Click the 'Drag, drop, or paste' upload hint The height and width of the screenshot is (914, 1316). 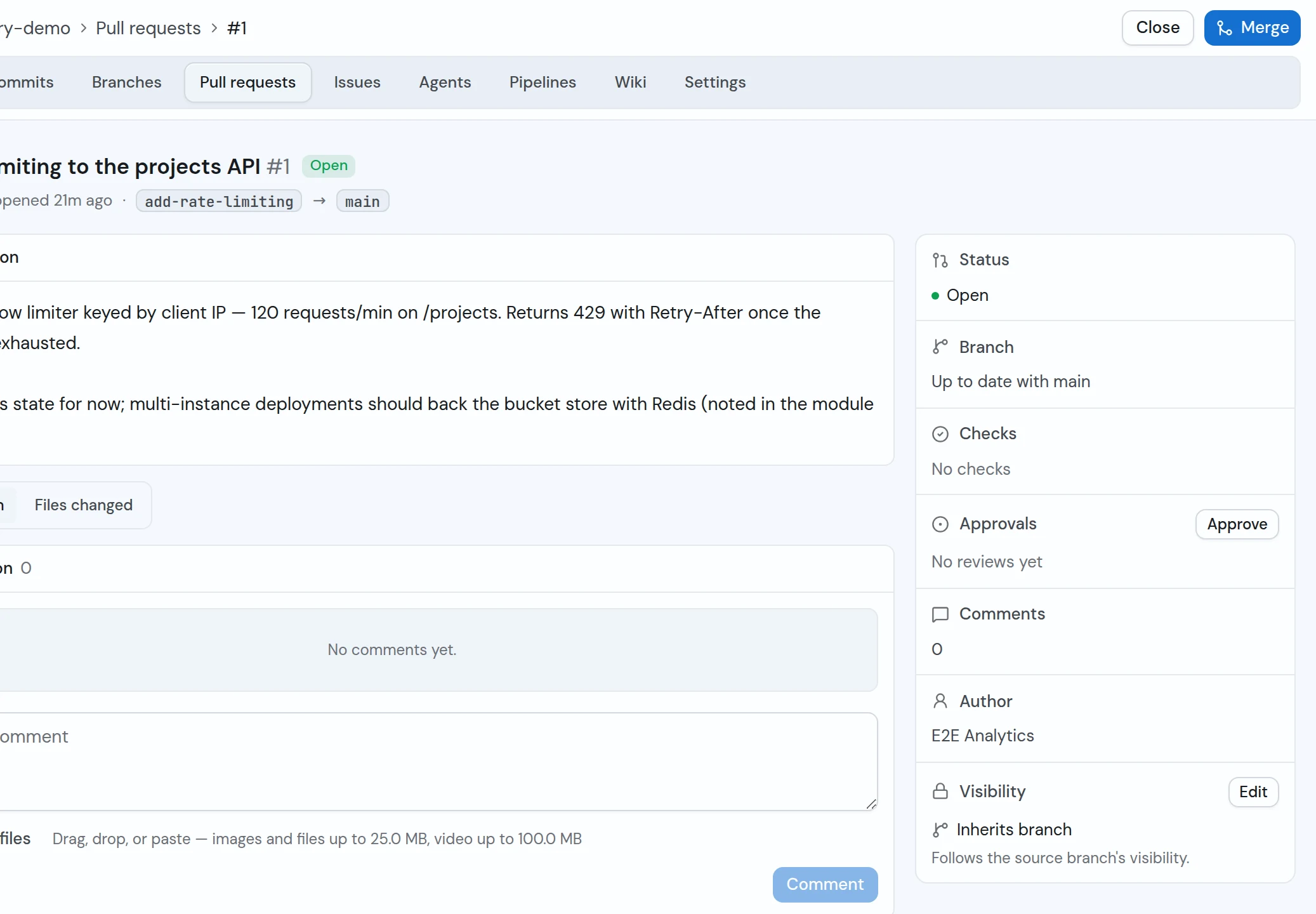click(x=317, y=839)
